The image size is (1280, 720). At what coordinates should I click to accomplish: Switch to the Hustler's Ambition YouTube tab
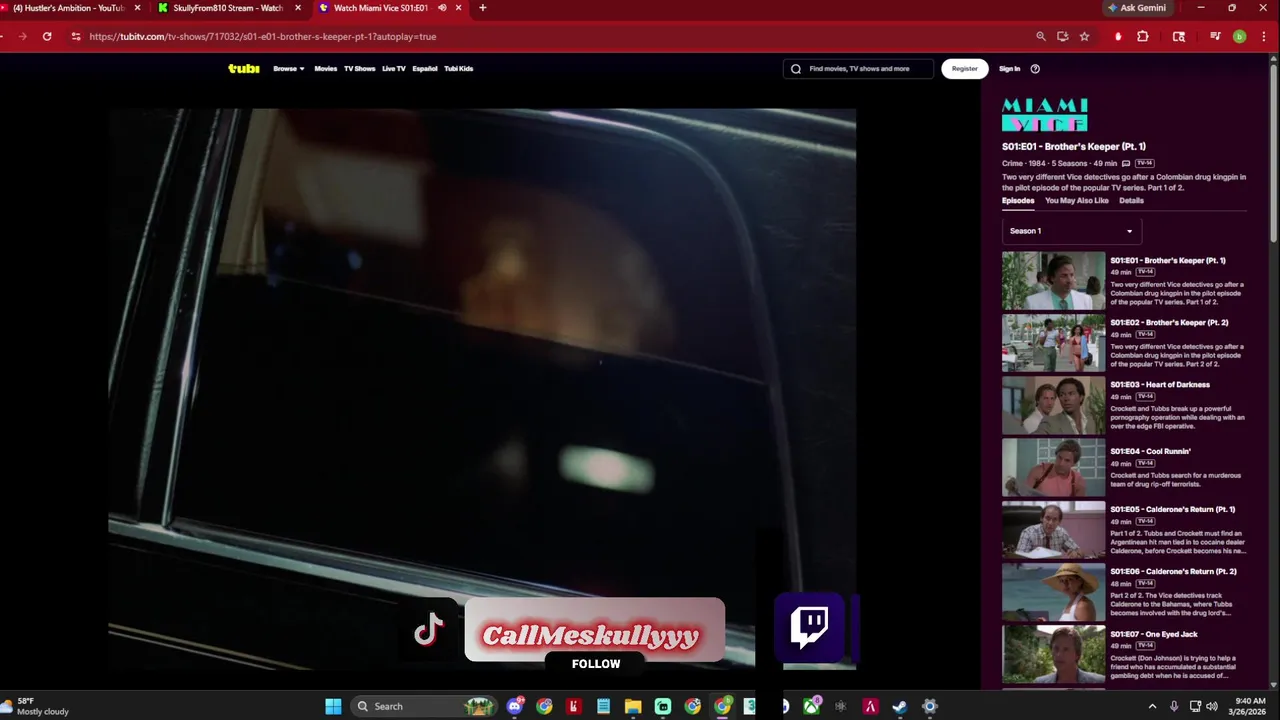point(68,8)
